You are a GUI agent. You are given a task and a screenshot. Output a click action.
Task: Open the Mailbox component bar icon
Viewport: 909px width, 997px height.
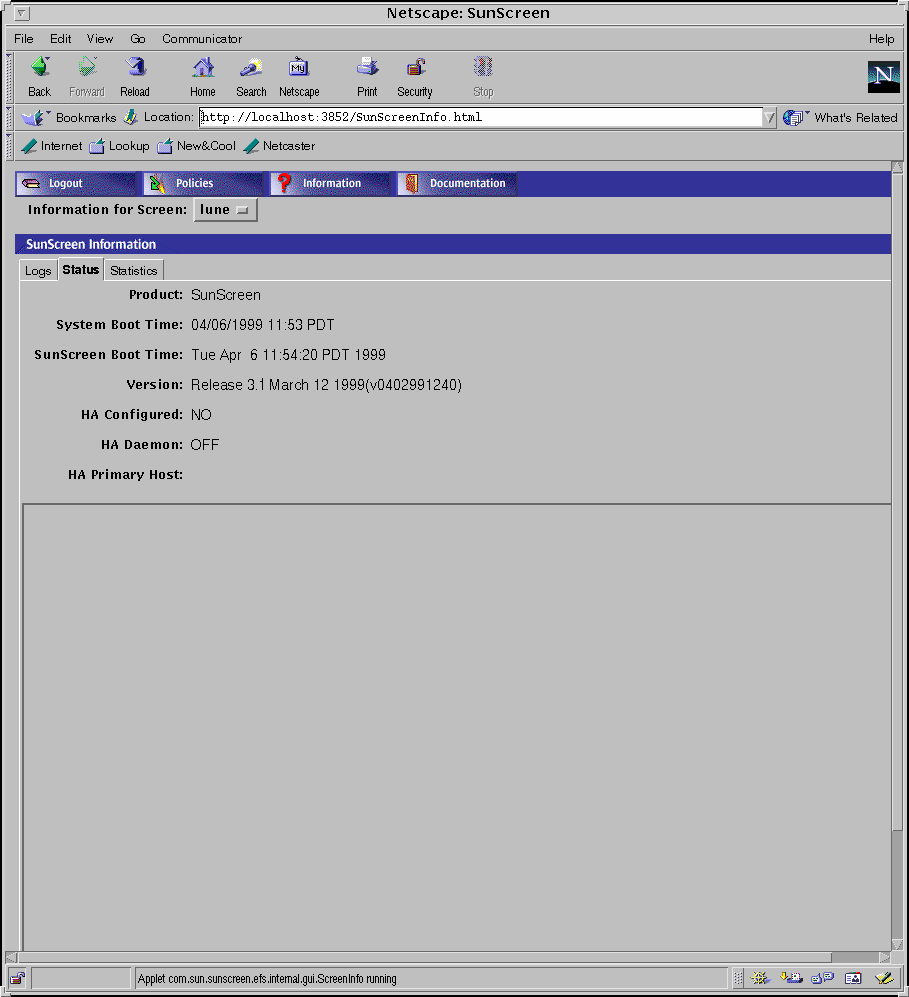coord(791,978)
